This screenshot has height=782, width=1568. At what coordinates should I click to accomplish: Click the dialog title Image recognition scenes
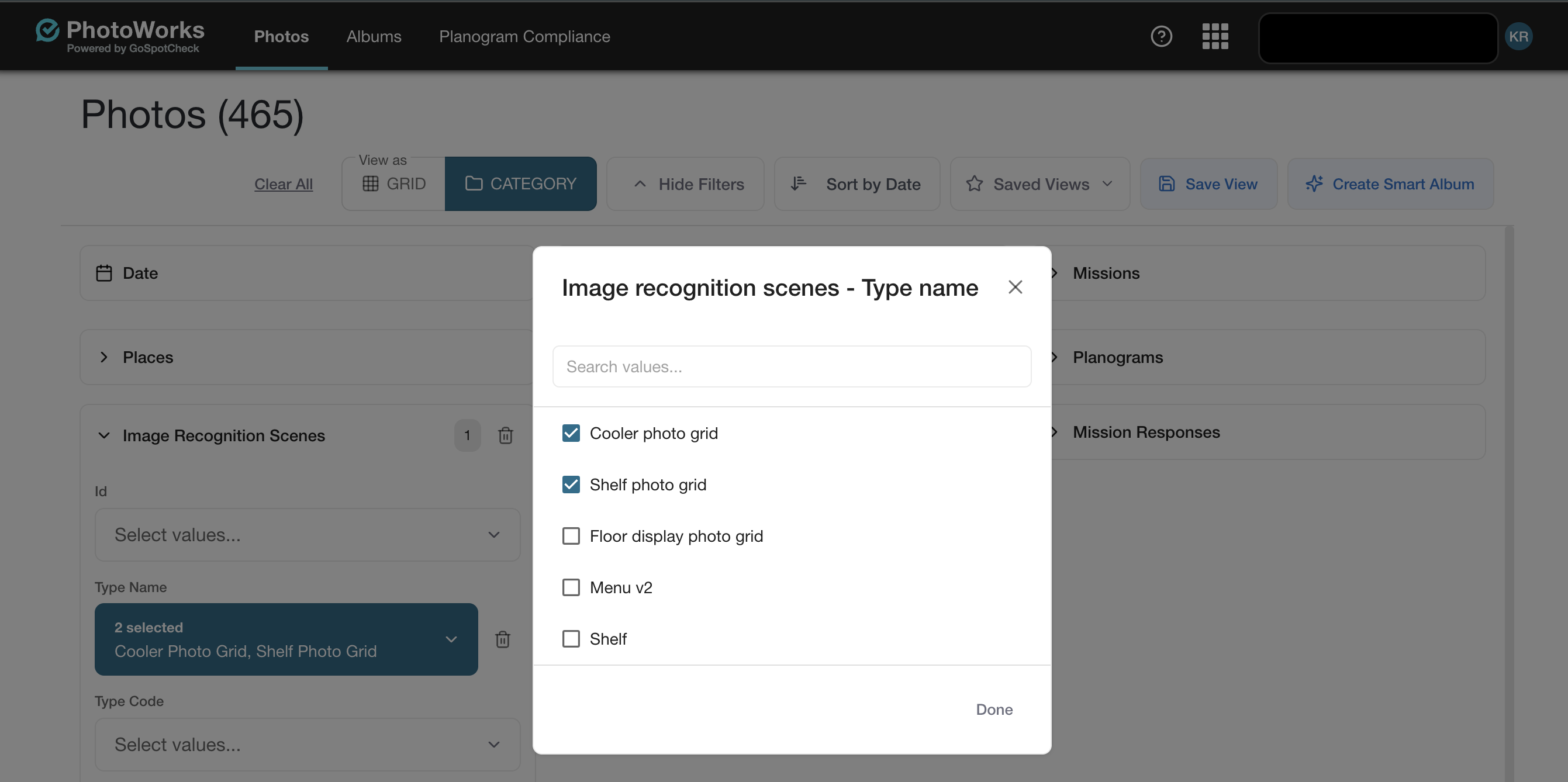(x=769, y=287)
